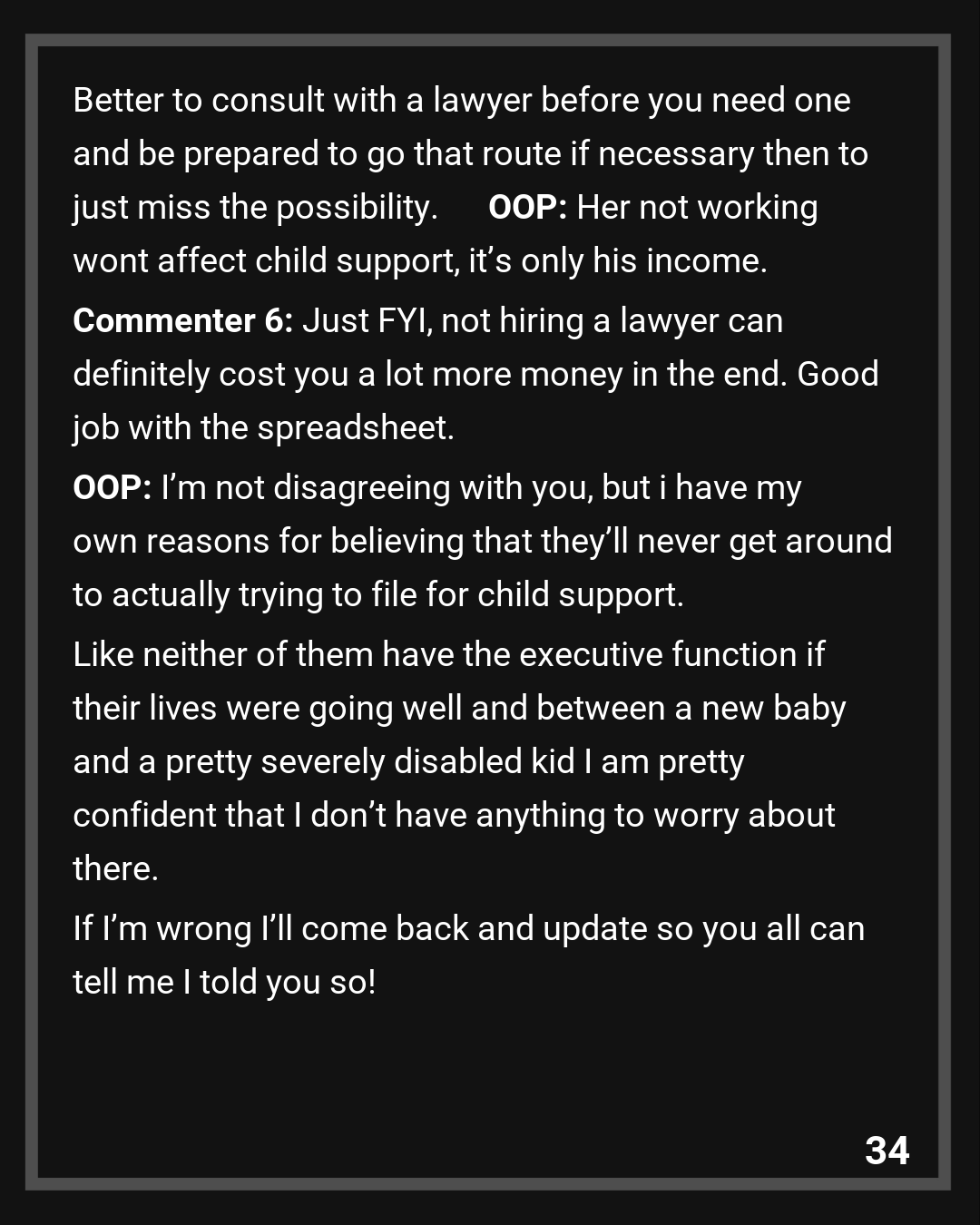Click the line starting "Like neither of them"

[448, 654]
